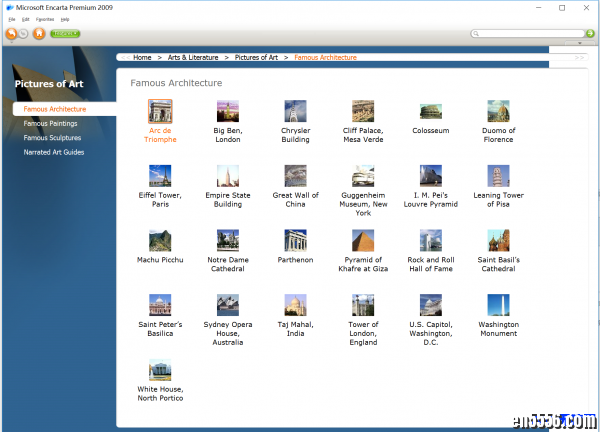
Task: Open the Leaning Tower of Pisa image
Action: click(498, 176)
